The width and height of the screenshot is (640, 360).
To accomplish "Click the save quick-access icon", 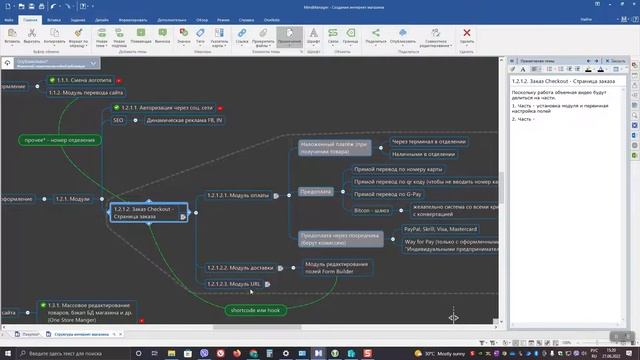I will 31,7.
